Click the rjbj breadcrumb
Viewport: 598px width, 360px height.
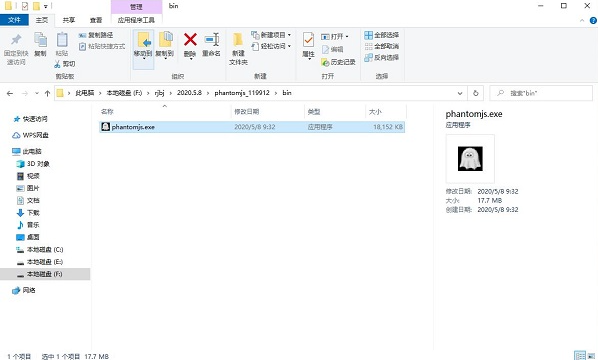click(159, 93)
